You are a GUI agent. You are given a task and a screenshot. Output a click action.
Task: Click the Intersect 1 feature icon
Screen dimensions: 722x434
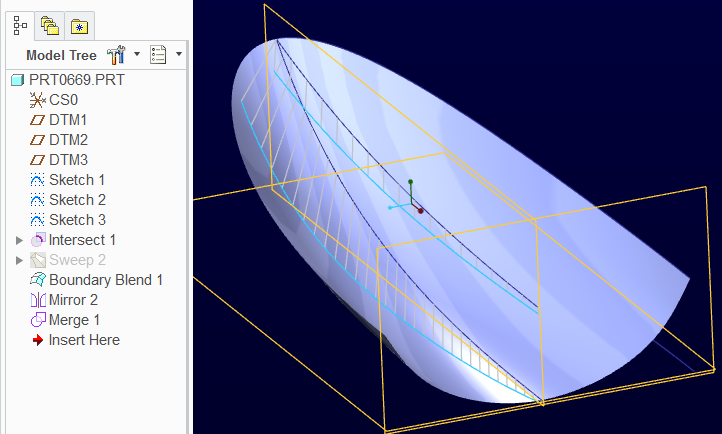[38, 240]
